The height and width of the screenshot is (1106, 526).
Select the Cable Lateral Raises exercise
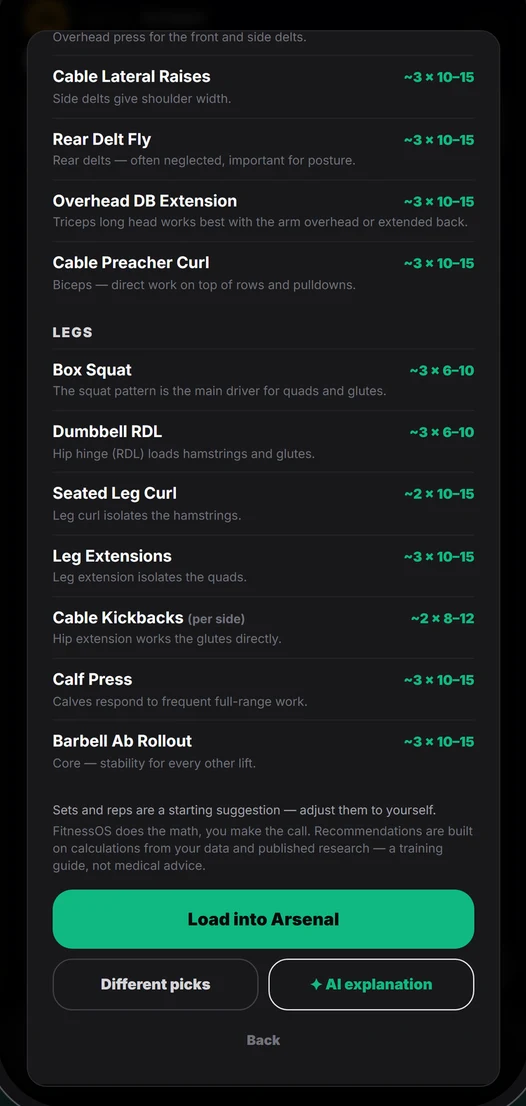[263, 87]
